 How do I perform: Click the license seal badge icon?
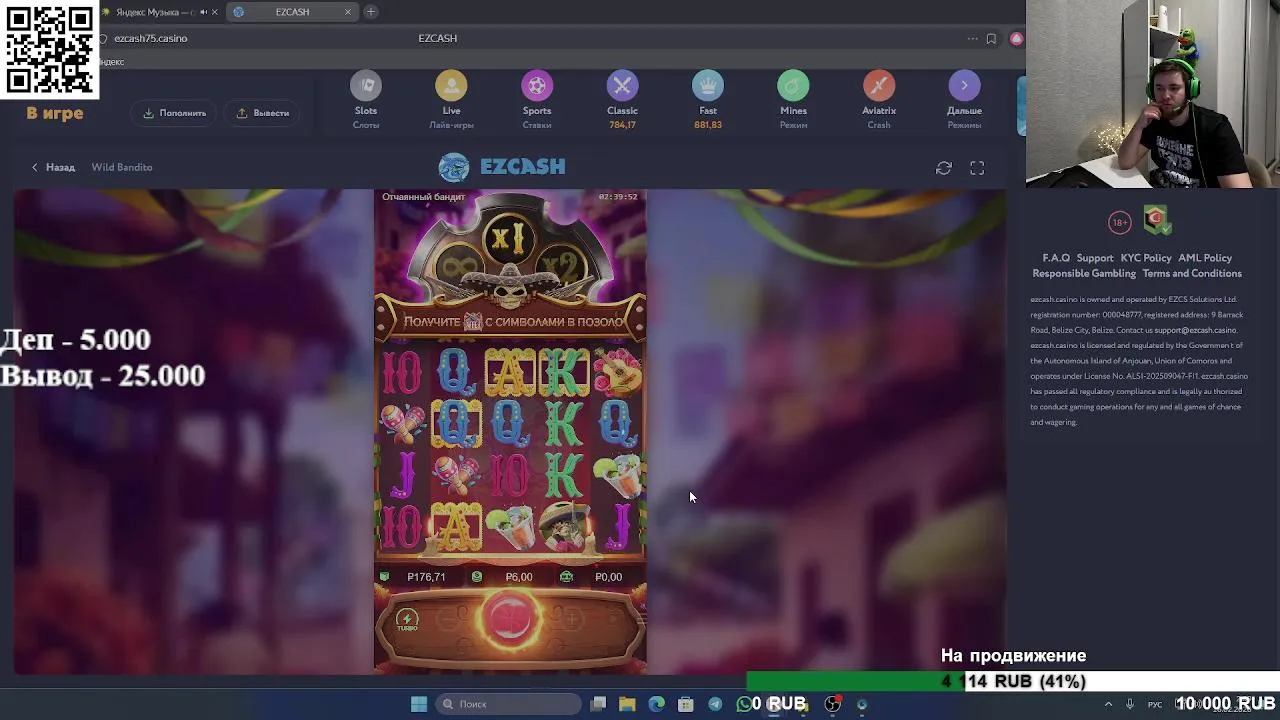coord(1157,221)
